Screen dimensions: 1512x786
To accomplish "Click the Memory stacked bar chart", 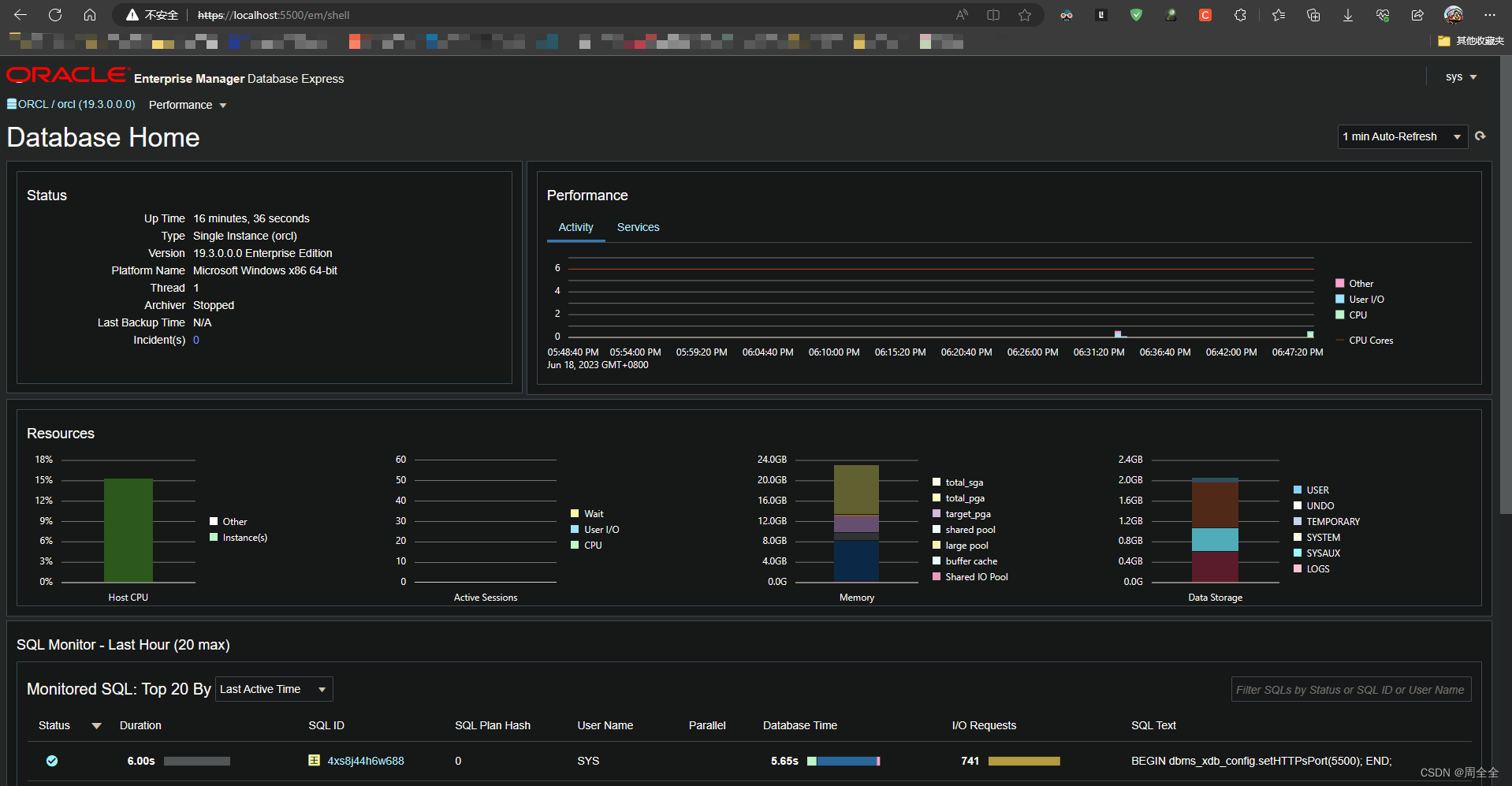I will click(856, 523).
